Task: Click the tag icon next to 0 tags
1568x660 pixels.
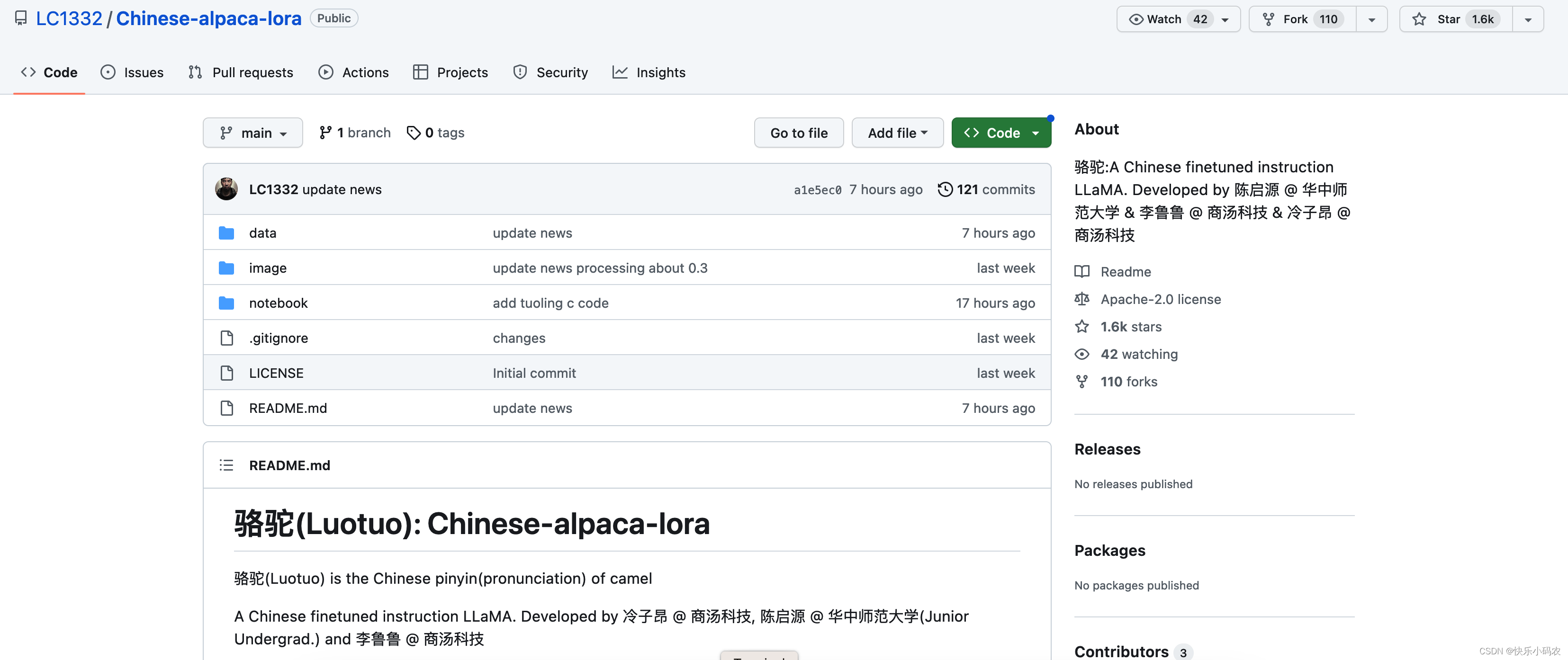Action: [413, 133]
